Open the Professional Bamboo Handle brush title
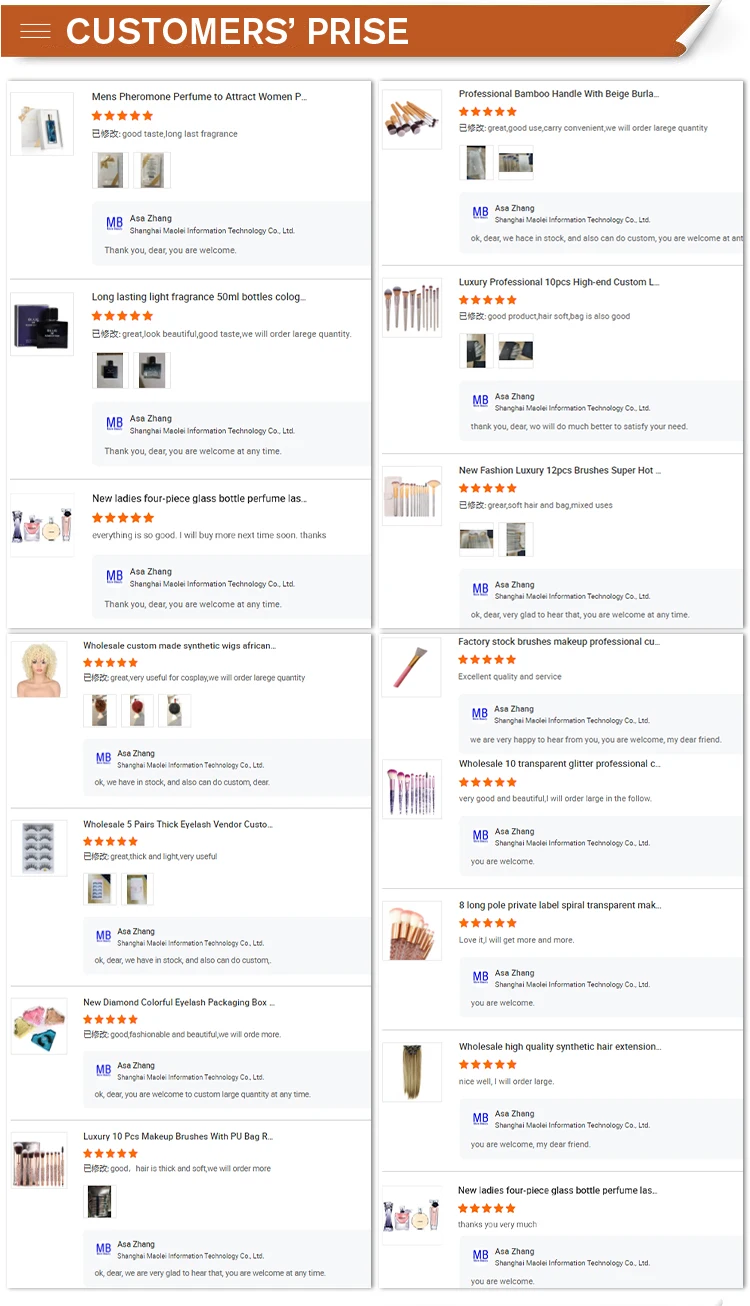The height and width of the screenshot is (1306, 750). [559, 94]
